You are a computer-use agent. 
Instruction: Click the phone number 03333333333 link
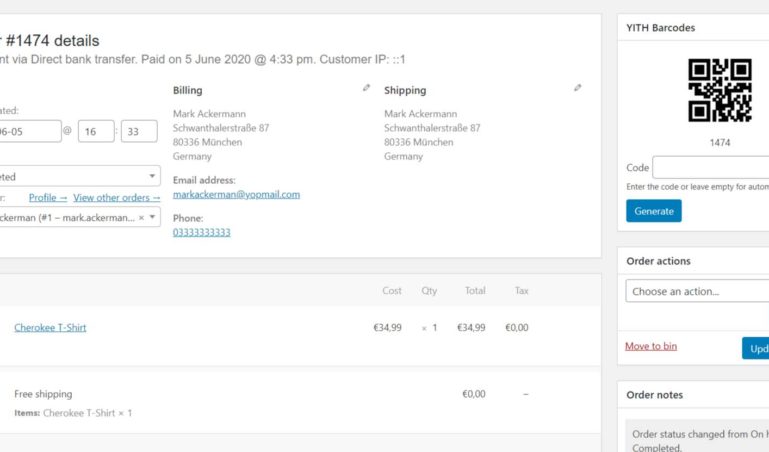[202, 232]
